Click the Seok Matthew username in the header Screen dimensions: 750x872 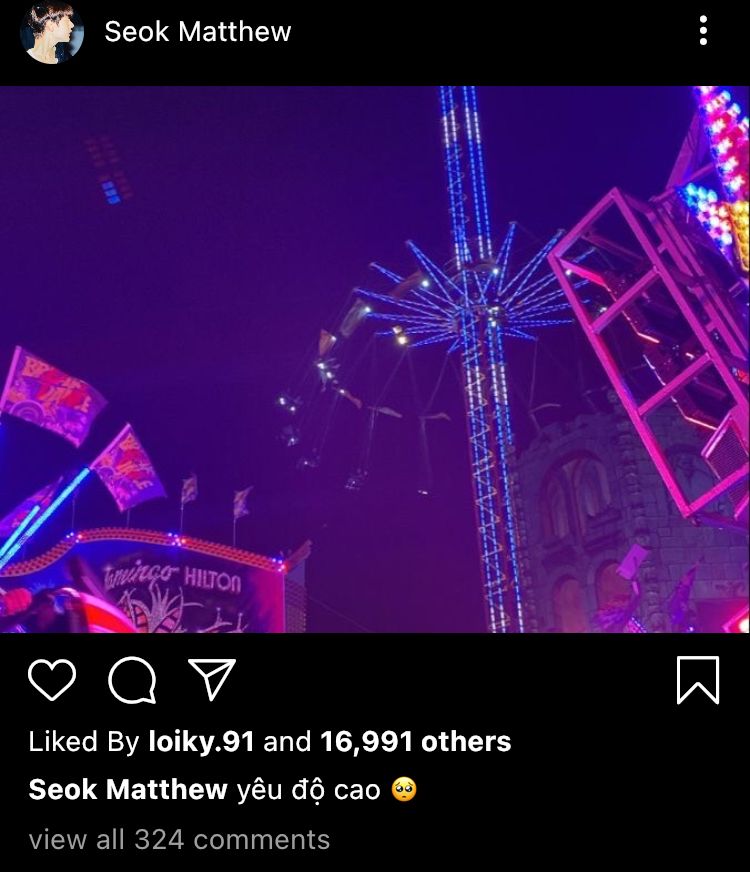tap(197, 32)
